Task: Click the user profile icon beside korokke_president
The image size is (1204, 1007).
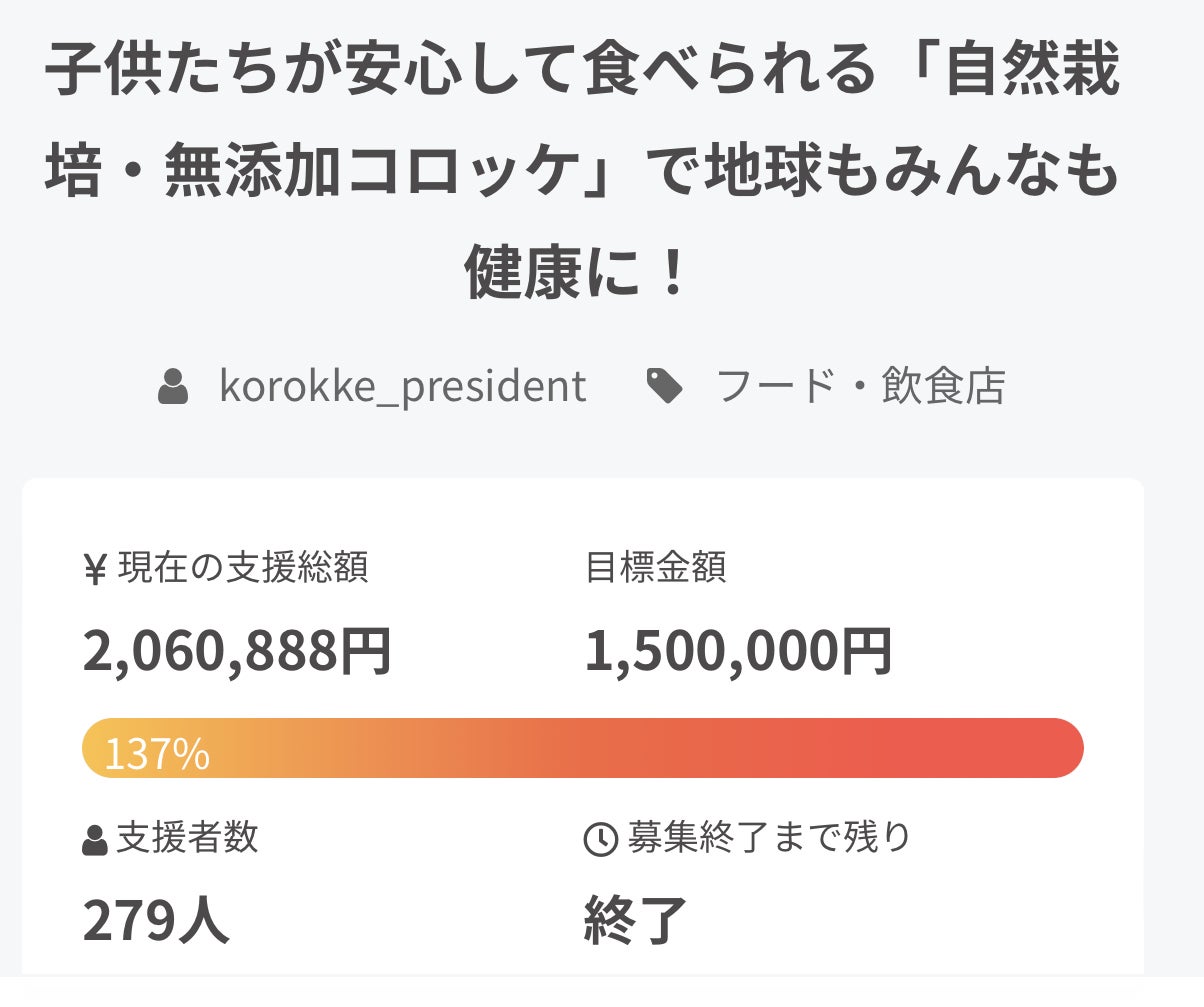Action: (173, 387)
